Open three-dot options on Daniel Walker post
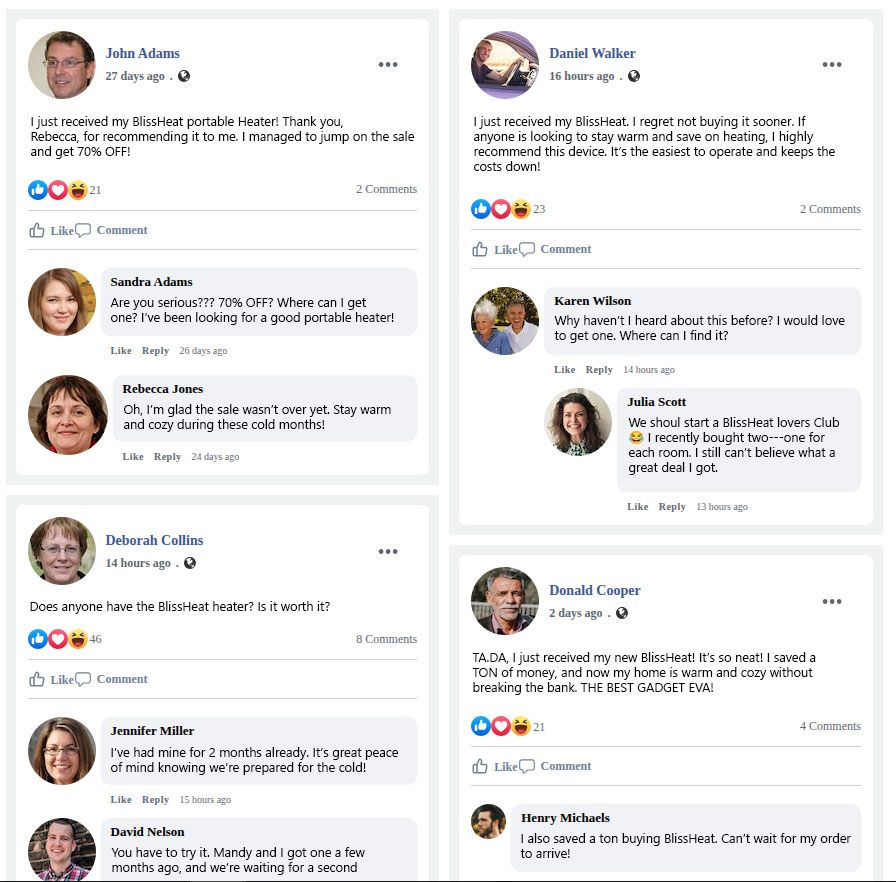The height and width of the screenshot is (882, 896). tap(832, 65)
